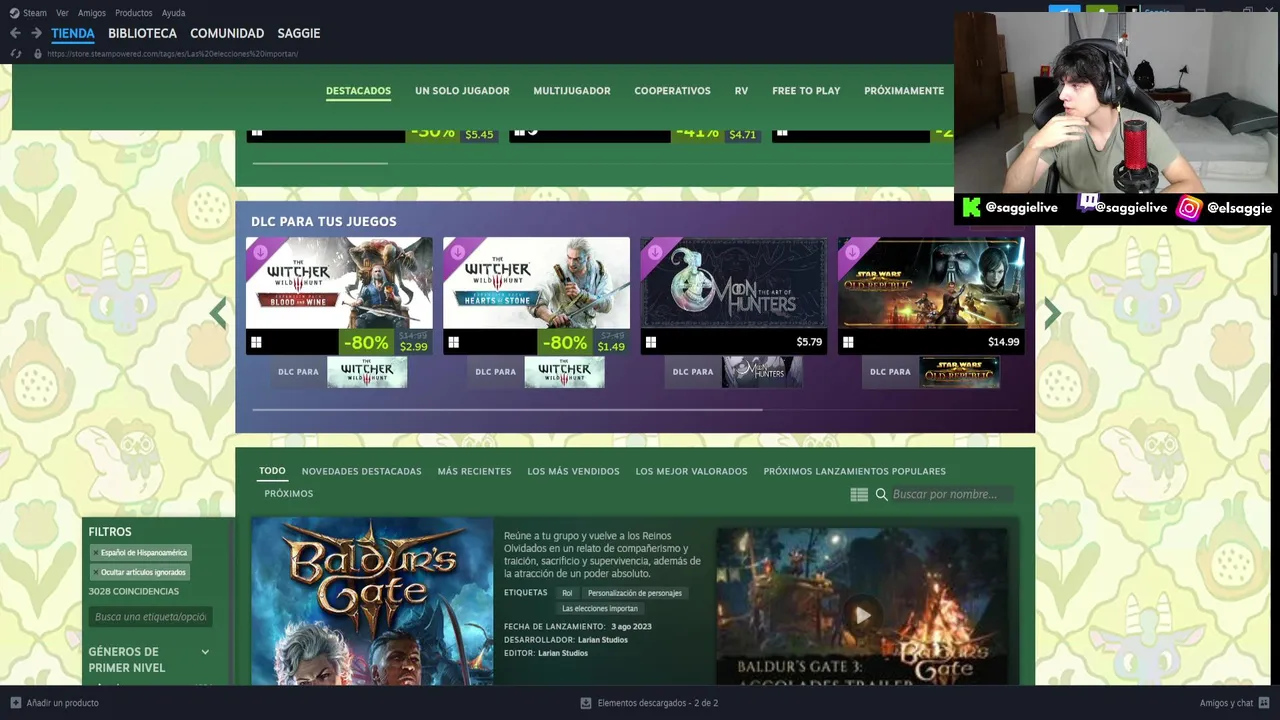Click the plus icon for Añadir un producto
This screenshot has height=720, width=1280.
coord(15,703)
